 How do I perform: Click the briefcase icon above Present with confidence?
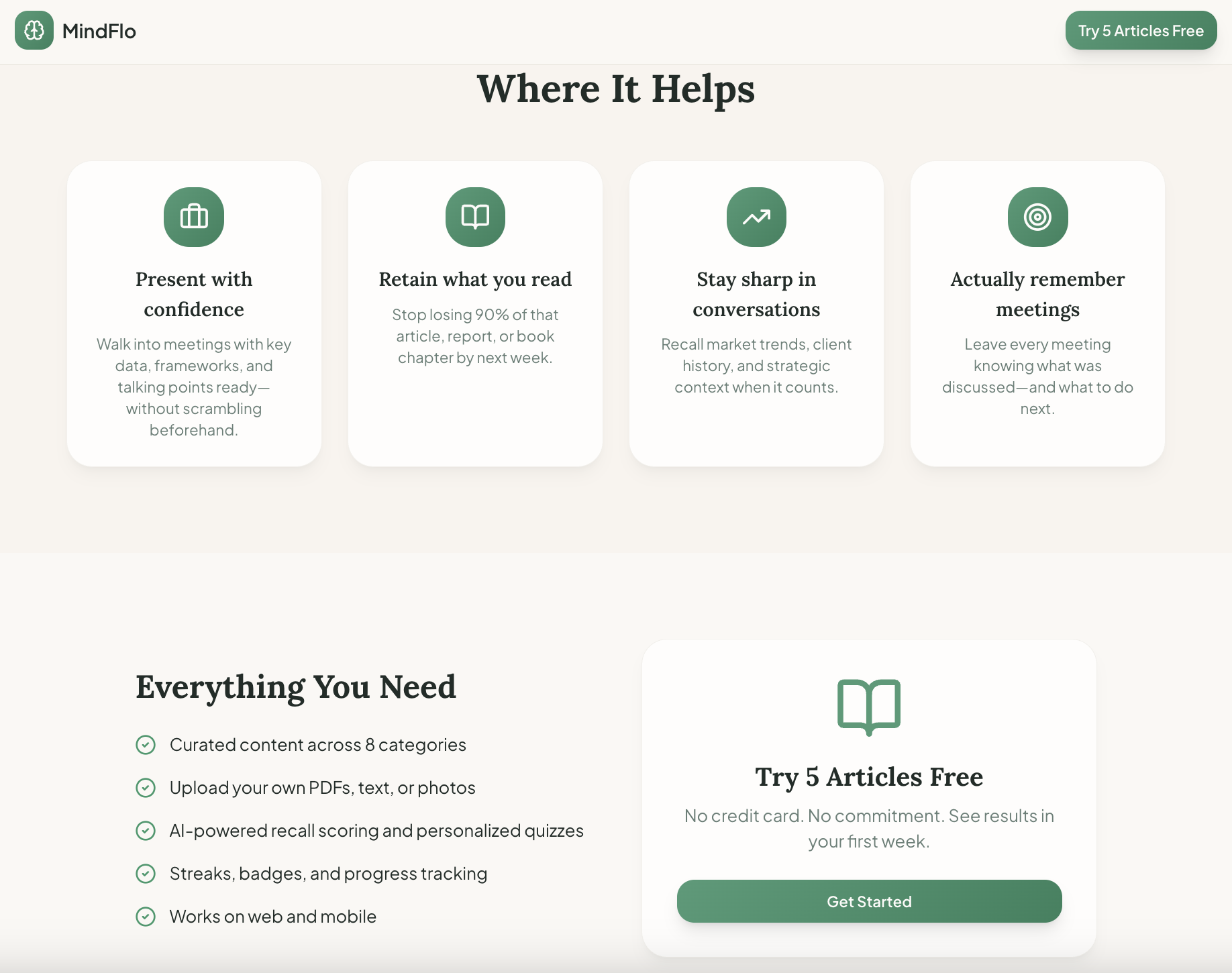click(x=194, y=217)
